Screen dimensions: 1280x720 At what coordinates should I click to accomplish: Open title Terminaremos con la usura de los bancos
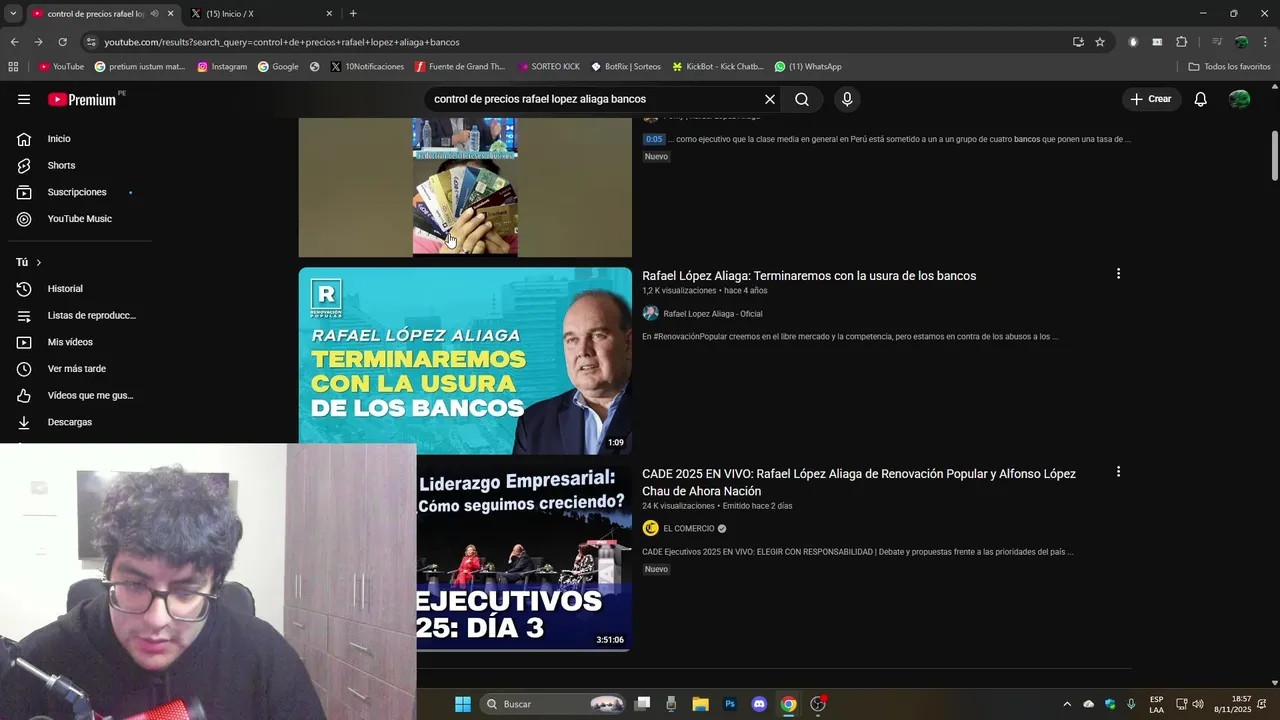click(x=809, y=276)
